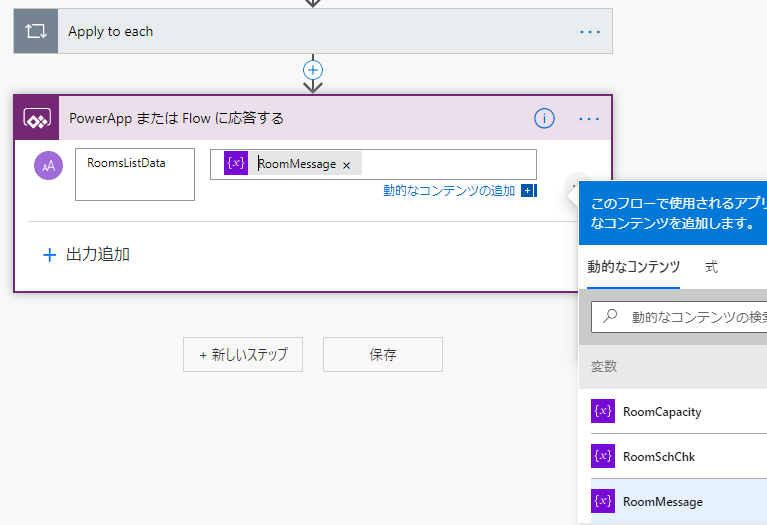Select RoomMessage from the variables list

[679, 502]
